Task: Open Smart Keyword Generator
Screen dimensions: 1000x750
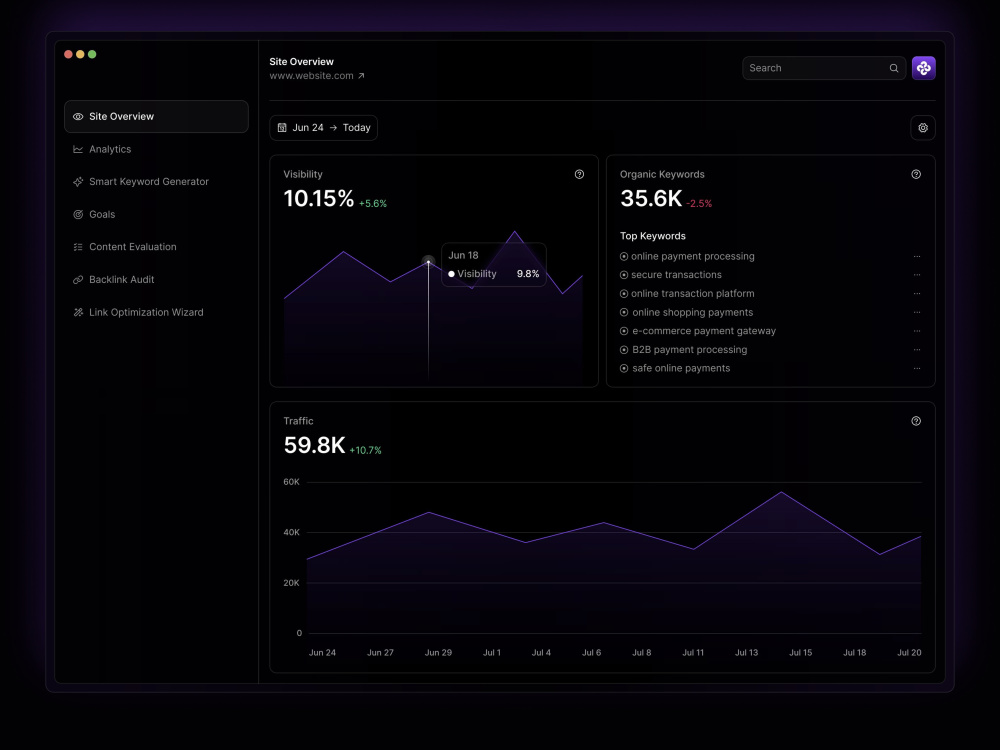Action: pyautogui.click(x=149, y=182)
